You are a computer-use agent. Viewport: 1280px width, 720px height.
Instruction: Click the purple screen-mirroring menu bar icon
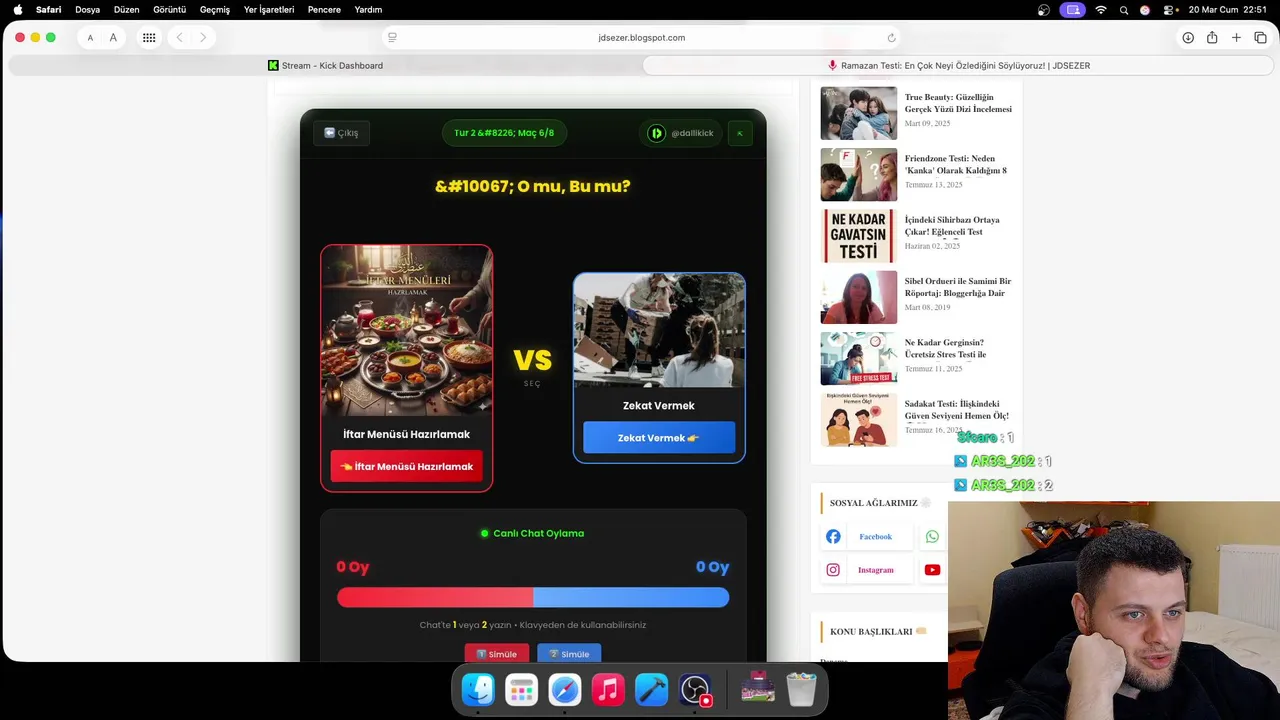pyautogui.click(x=1073, y=10)
